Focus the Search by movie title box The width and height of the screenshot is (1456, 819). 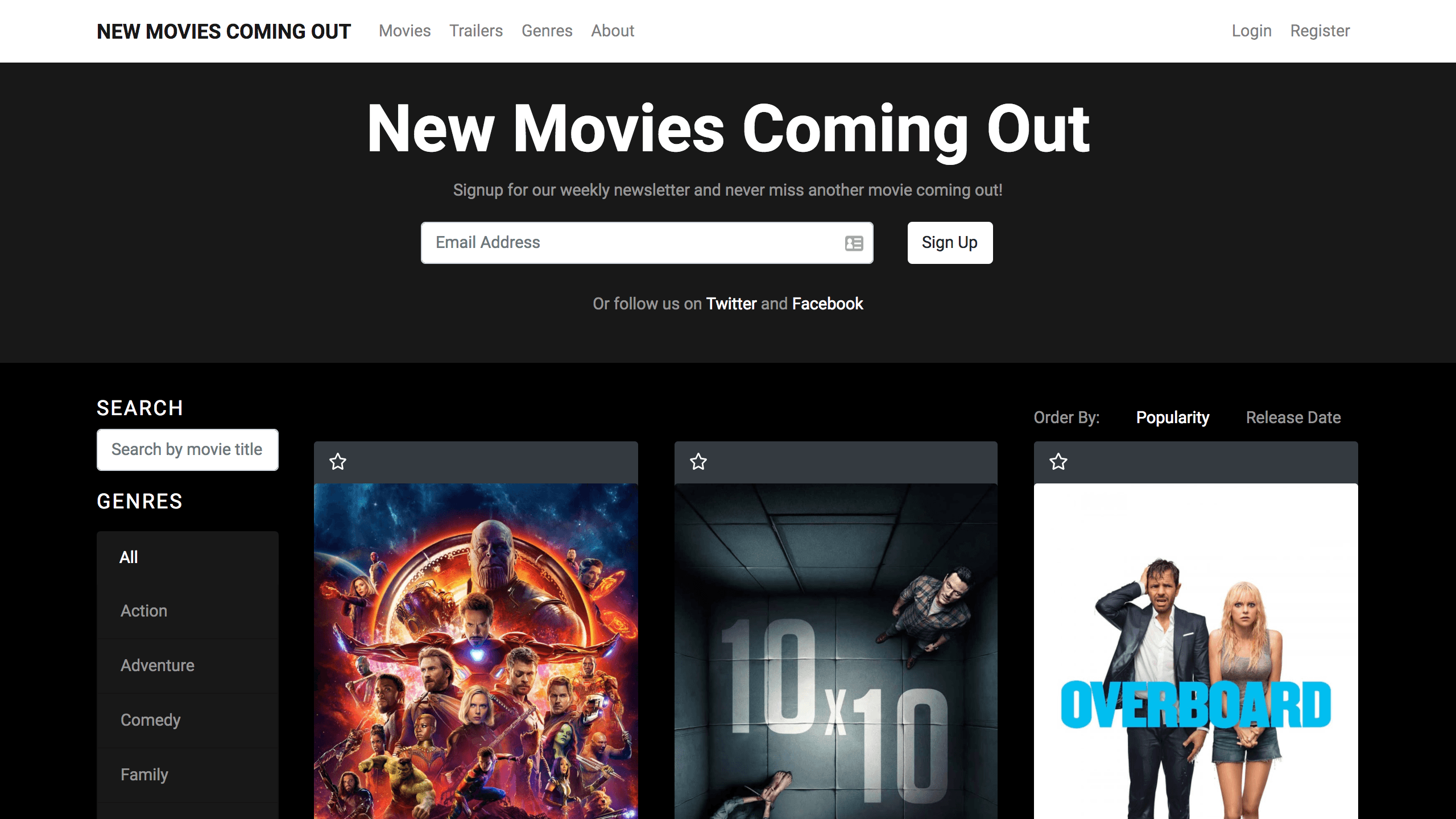(x=188, y=449)
